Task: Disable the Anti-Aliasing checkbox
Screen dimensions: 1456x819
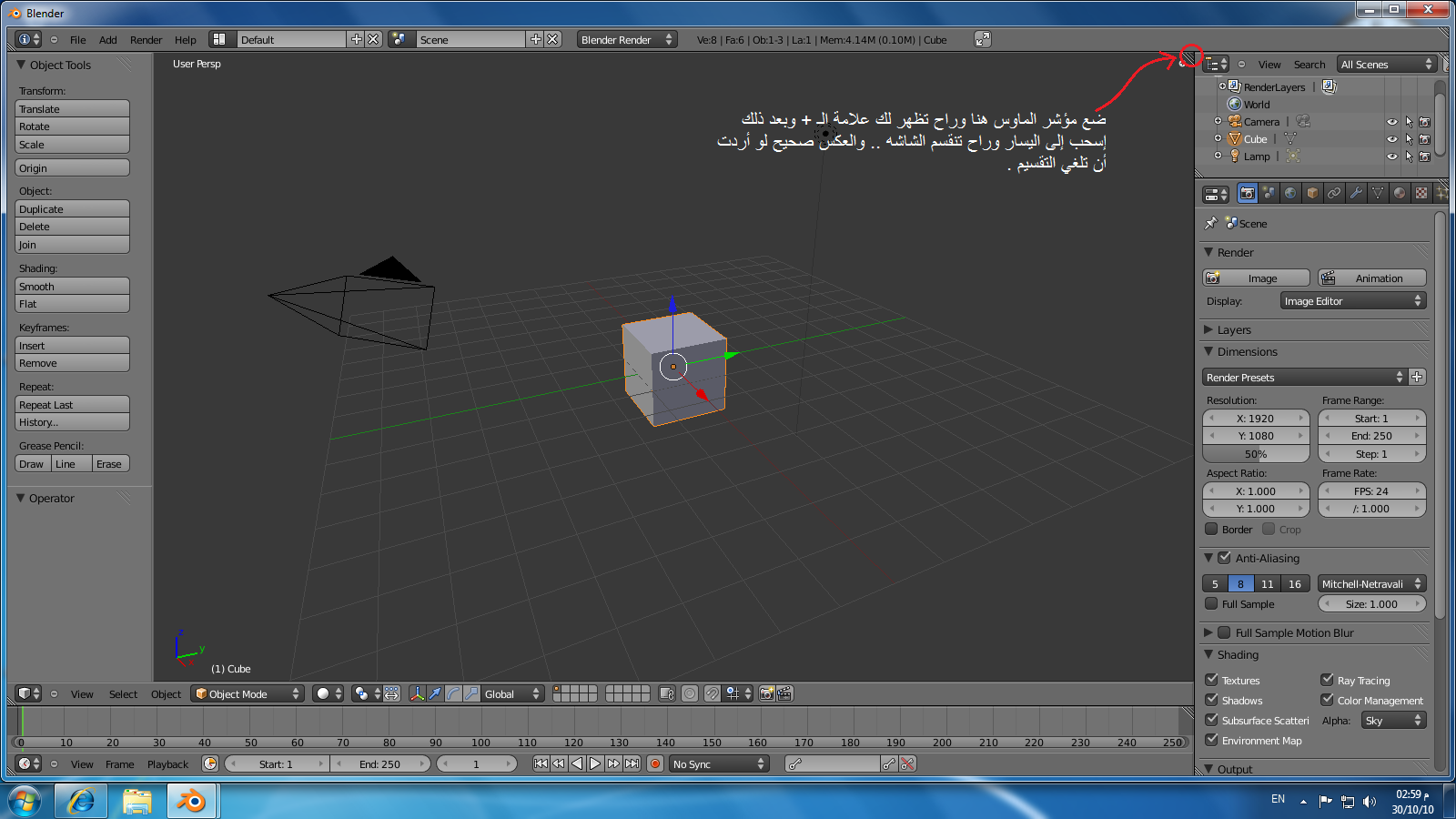Action: [1225, 558]
